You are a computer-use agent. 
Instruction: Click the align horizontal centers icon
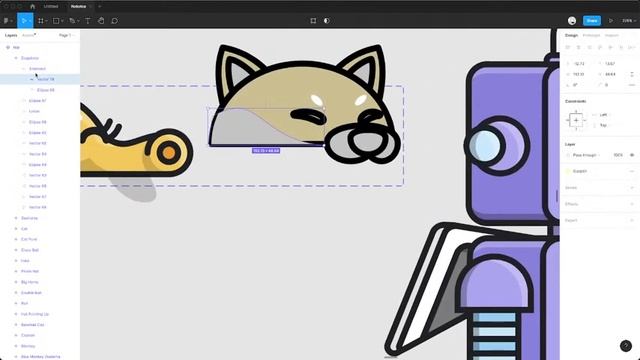pos(578,48)
